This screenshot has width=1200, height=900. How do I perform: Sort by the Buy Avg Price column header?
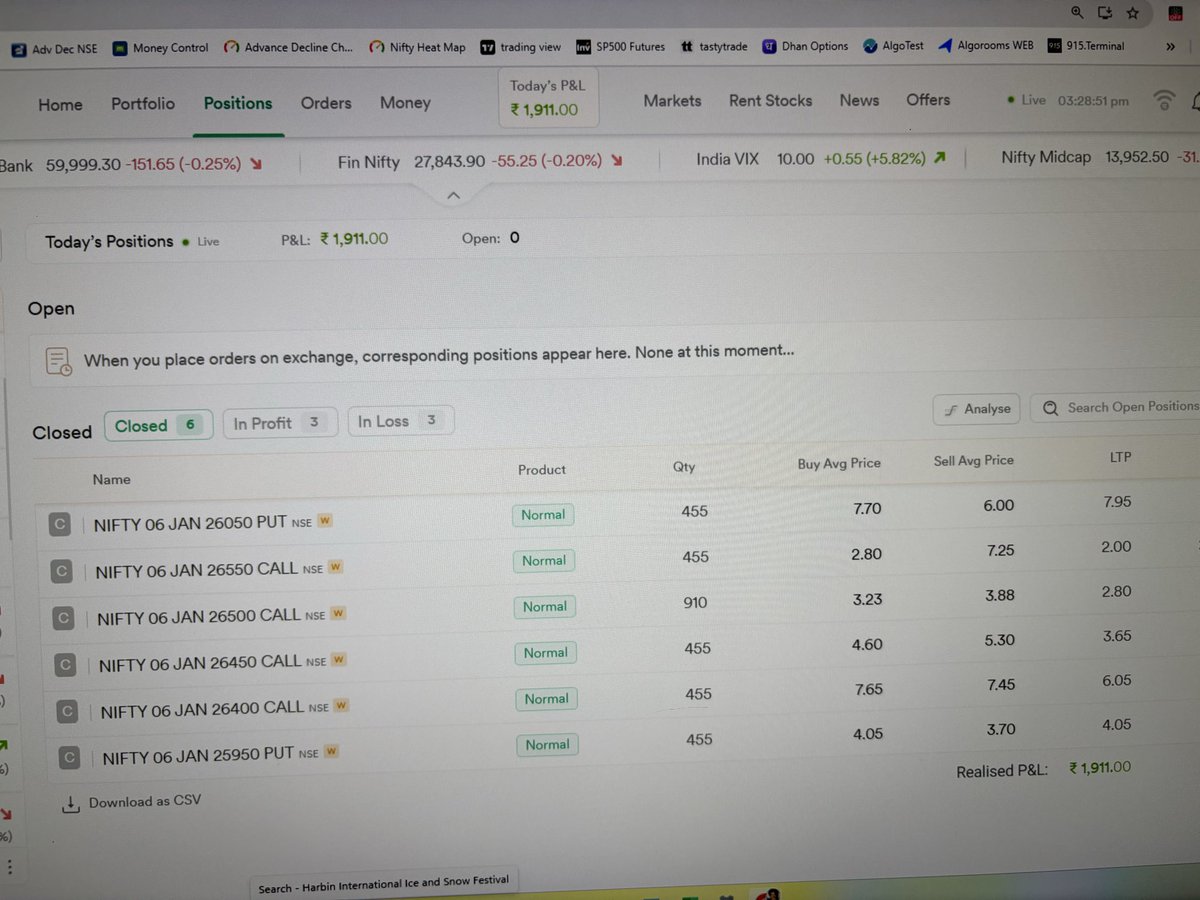pos(839,463)
